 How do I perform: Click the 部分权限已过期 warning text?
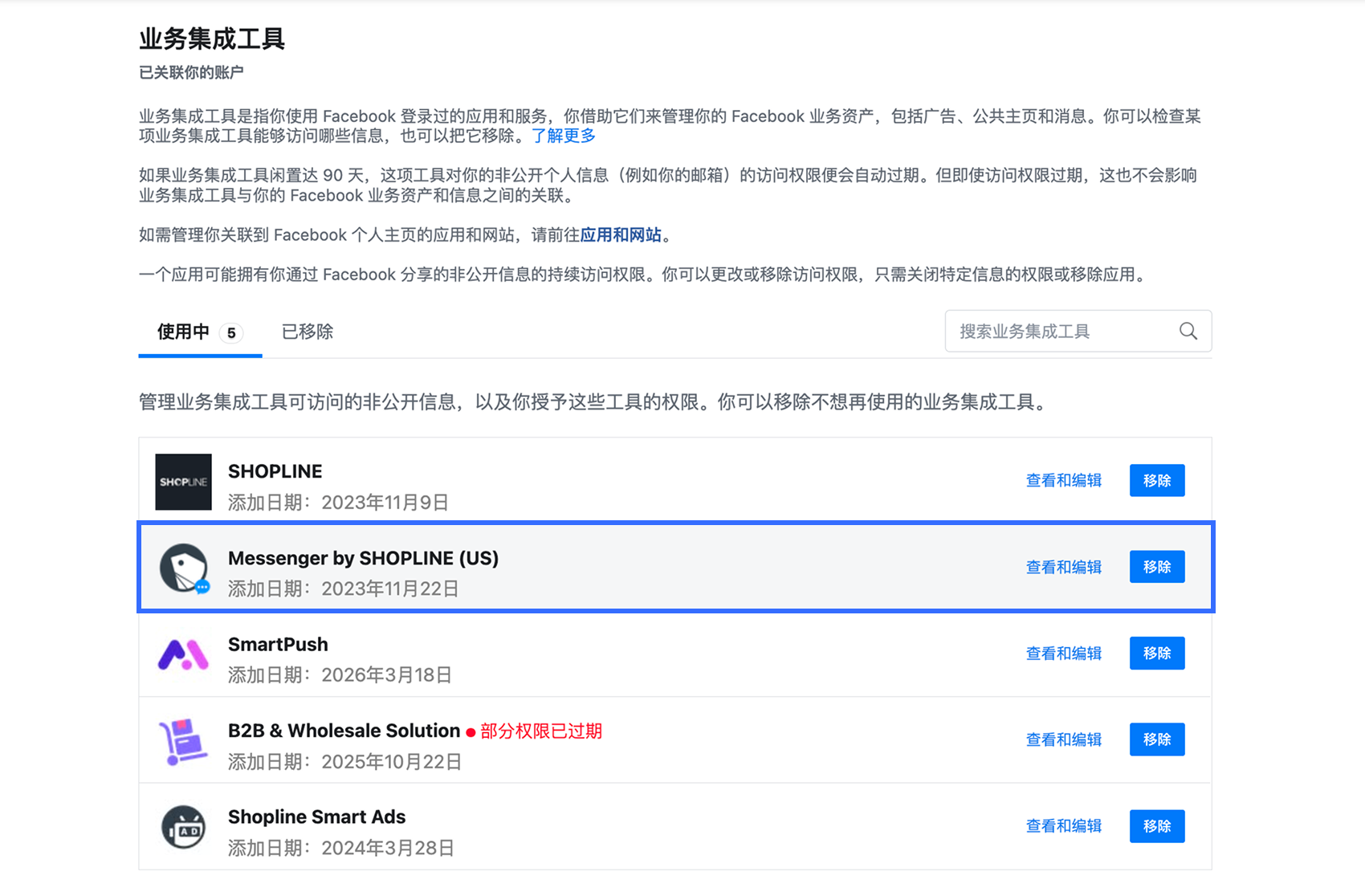click(x=541, y=731)
